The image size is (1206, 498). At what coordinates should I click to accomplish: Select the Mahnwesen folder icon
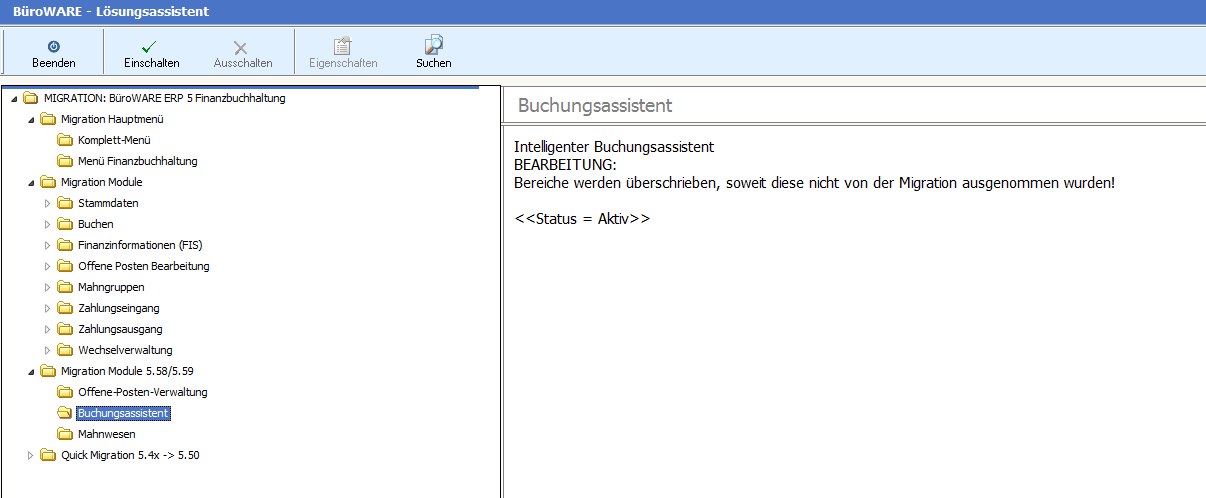(65, 434)
